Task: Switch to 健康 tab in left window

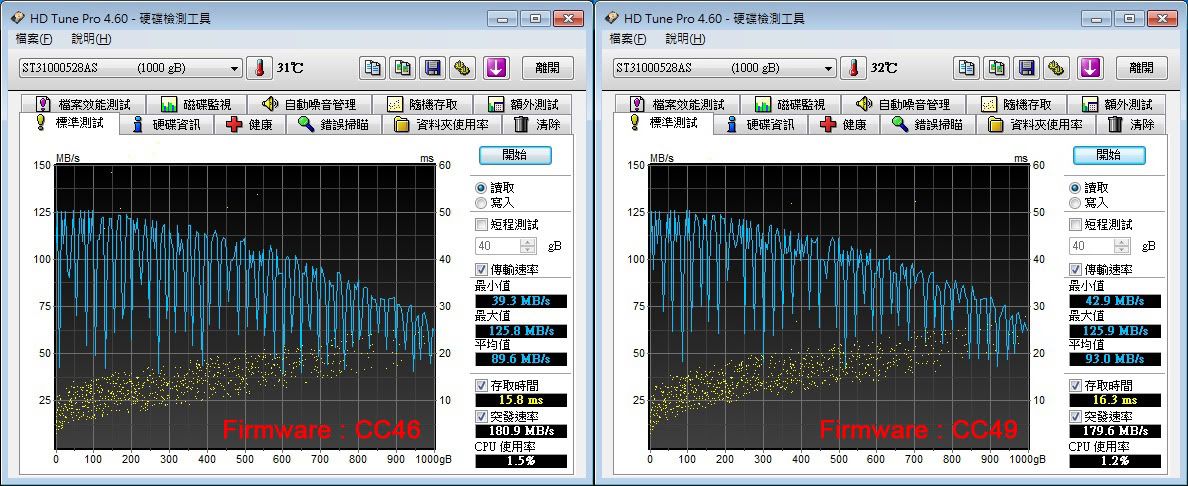Action: click(249, 124)
